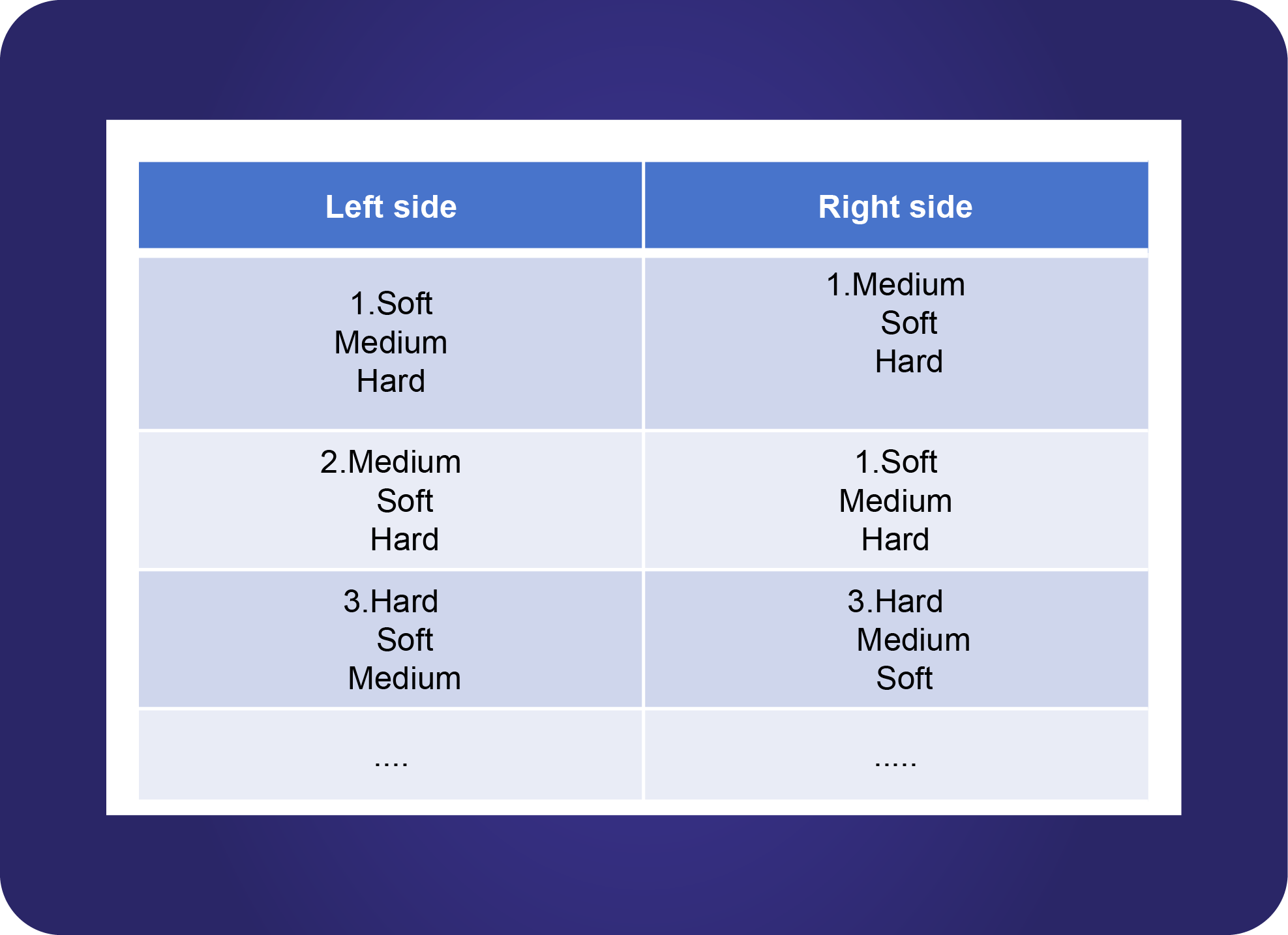This screenshot has height=935, width=1288.
Task: Select "Soft" beneath "1.Medium" in right column
Action: 908,323
